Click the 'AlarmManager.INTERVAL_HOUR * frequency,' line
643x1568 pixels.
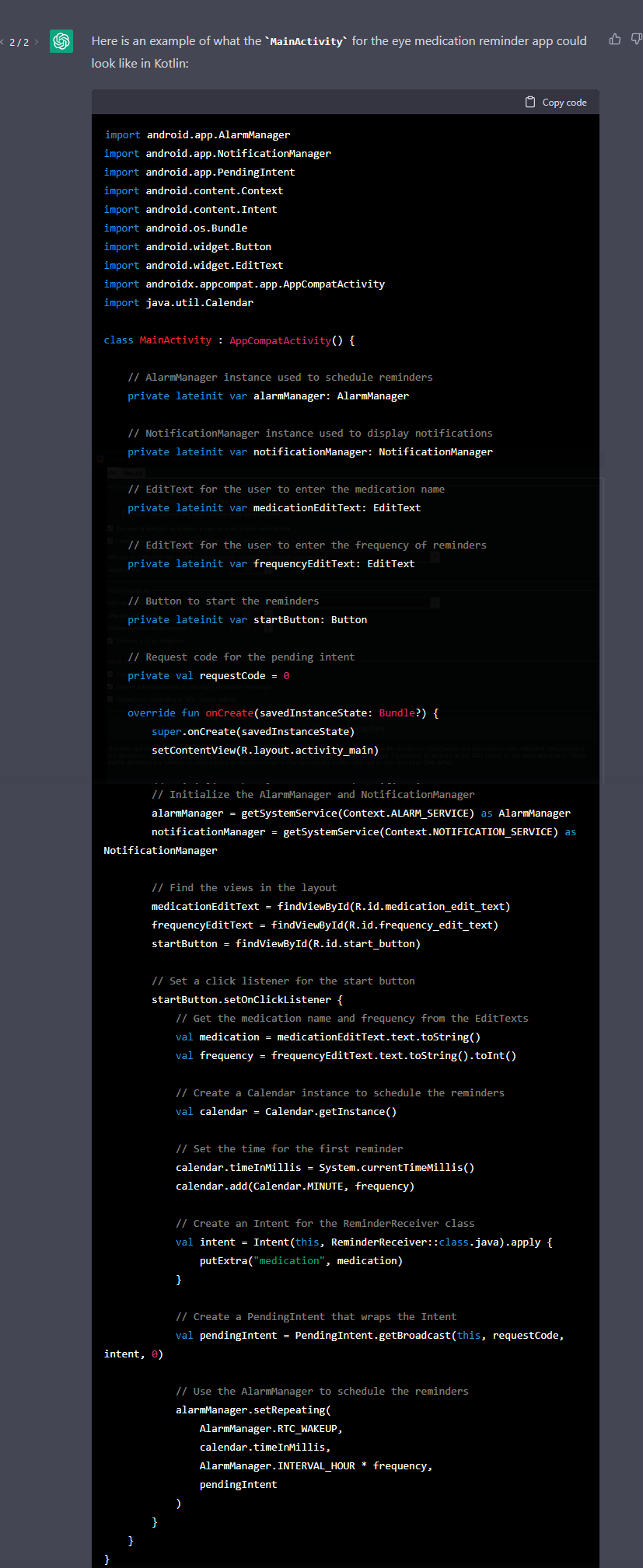[x=316, y=1465]
